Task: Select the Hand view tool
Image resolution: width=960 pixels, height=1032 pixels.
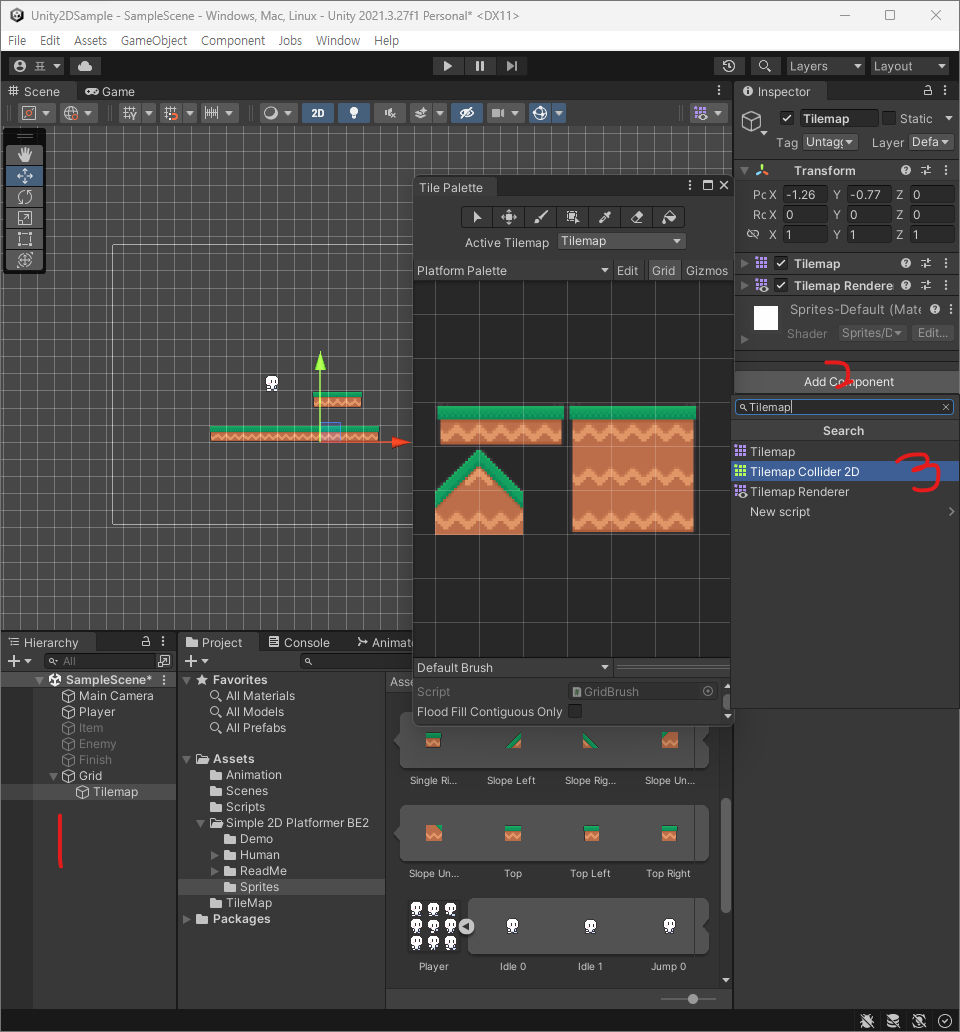Action: pyautogui.click(x=25, y=155)
